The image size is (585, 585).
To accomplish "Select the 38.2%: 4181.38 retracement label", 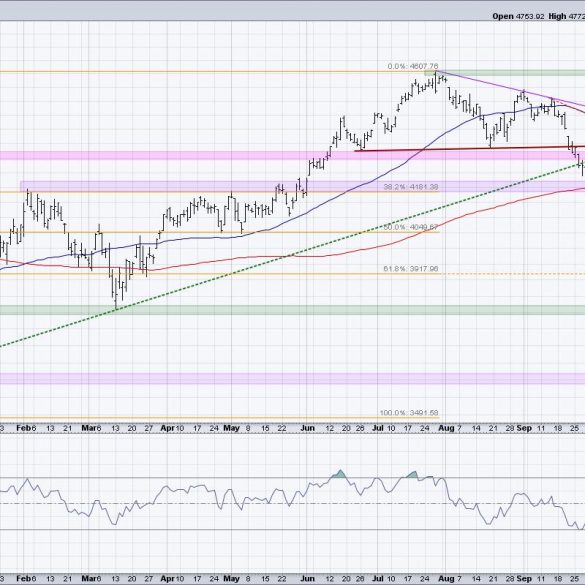I will (411, 187).
